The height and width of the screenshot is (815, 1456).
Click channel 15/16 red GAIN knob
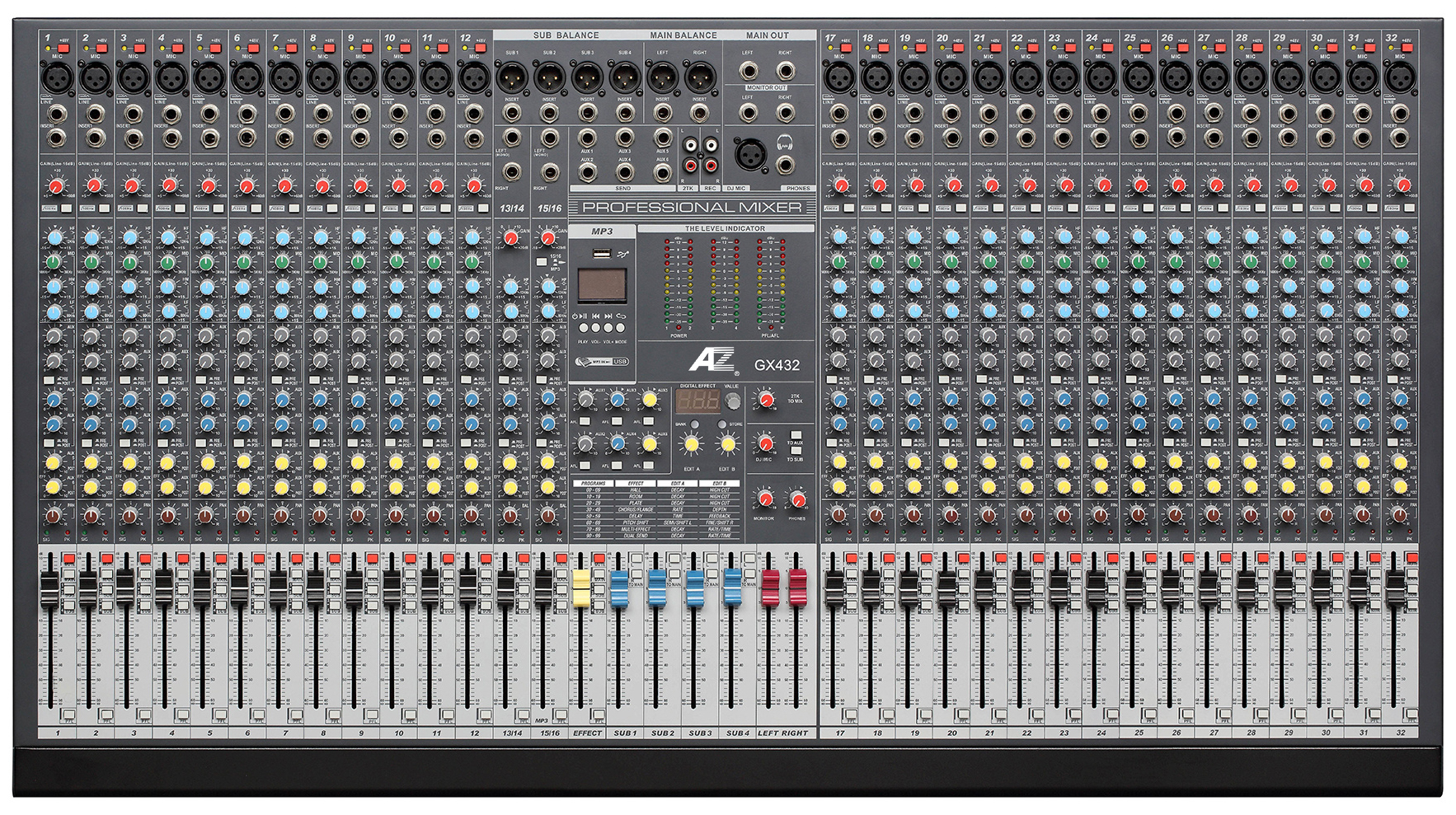(547, 239)
